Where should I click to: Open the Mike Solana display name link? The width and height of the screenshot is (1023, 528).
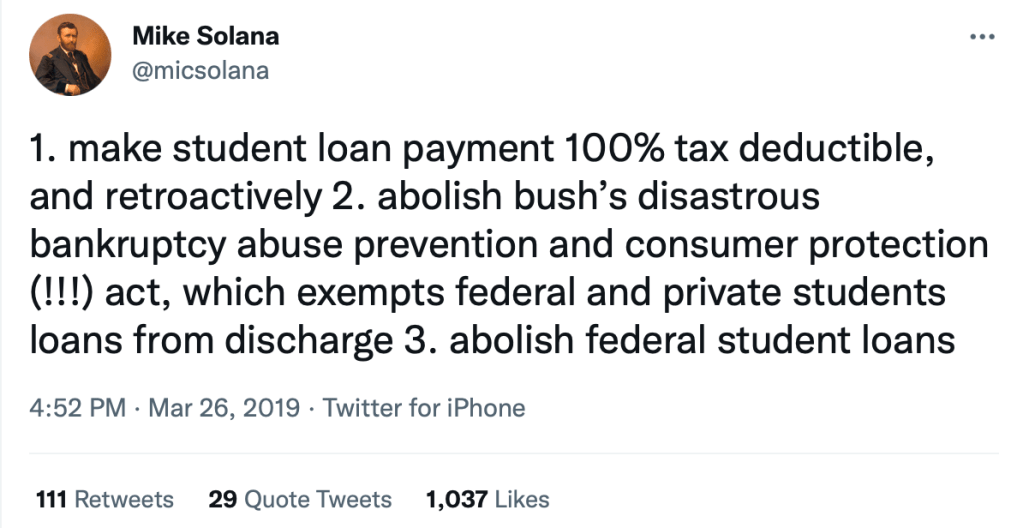click(x=205, y=38)
